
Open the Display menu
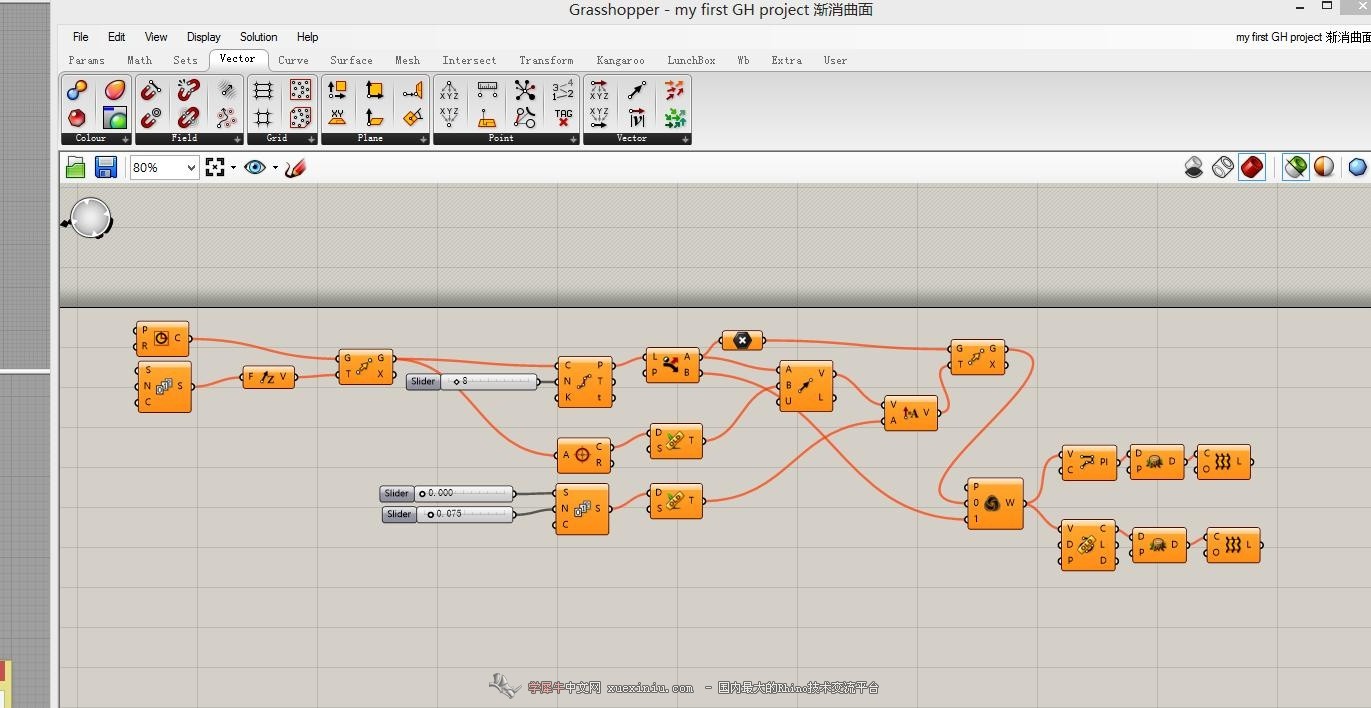click(204, 37)
